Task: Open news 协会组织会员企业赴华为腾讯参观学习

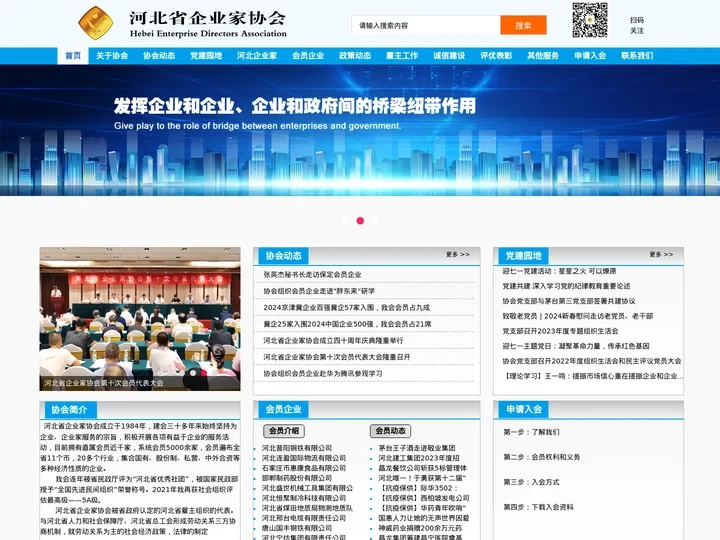Action: point(323,374)
